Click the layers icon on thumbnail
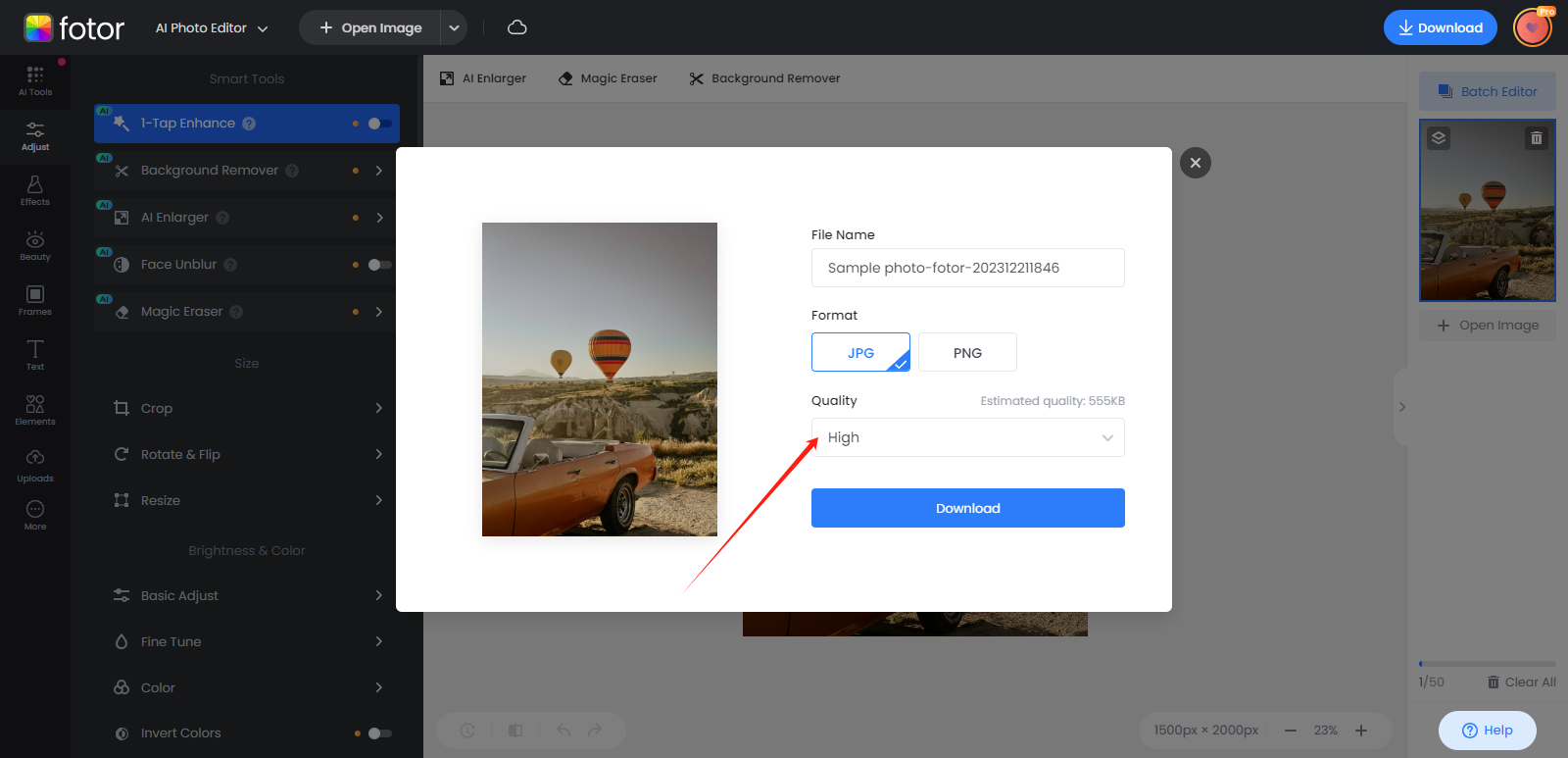This screenshot has height=758, width=1568. tap(1439, 138)
